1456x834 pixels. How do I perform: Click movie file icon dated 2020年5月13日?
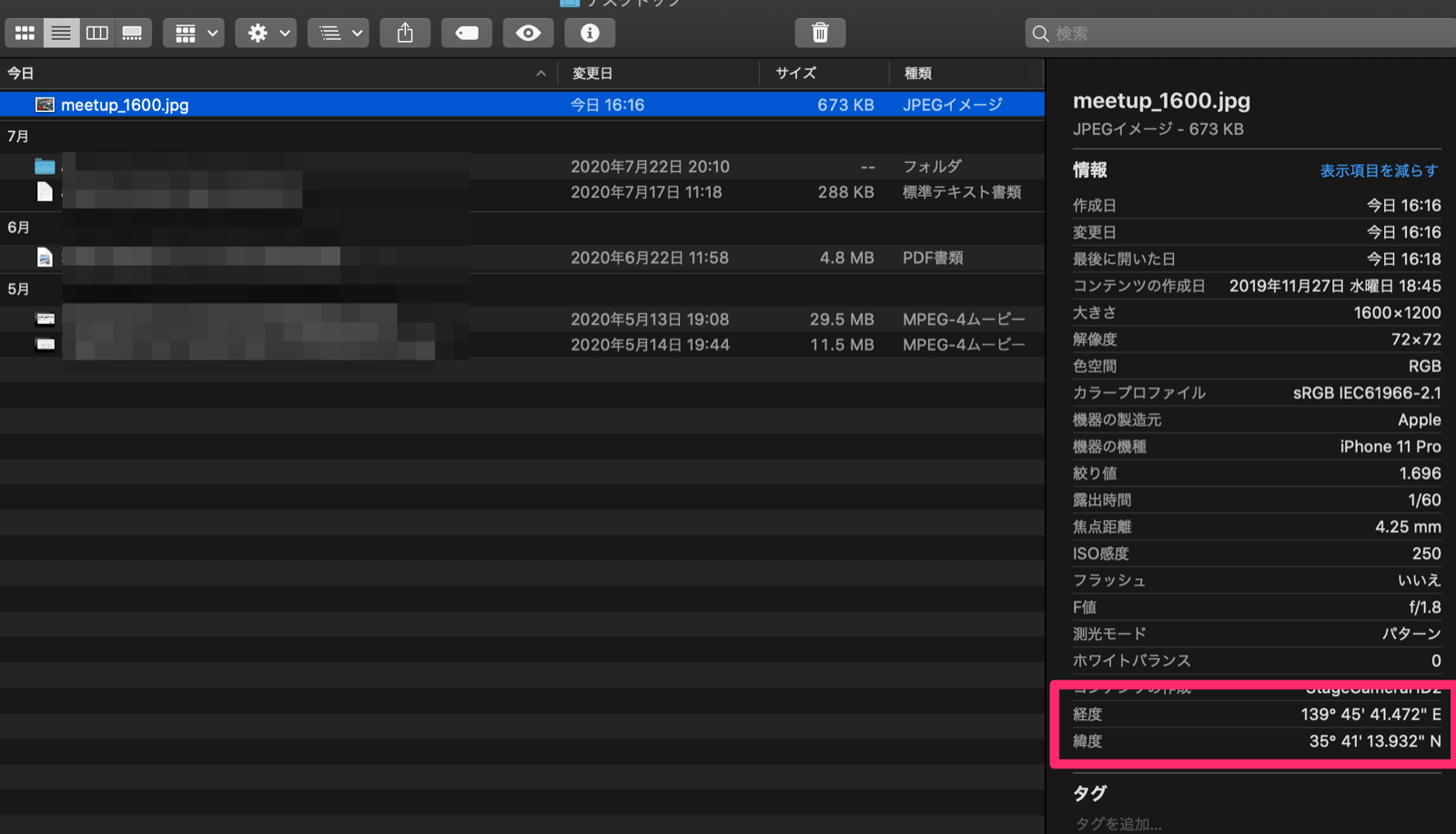pos(45,320)
